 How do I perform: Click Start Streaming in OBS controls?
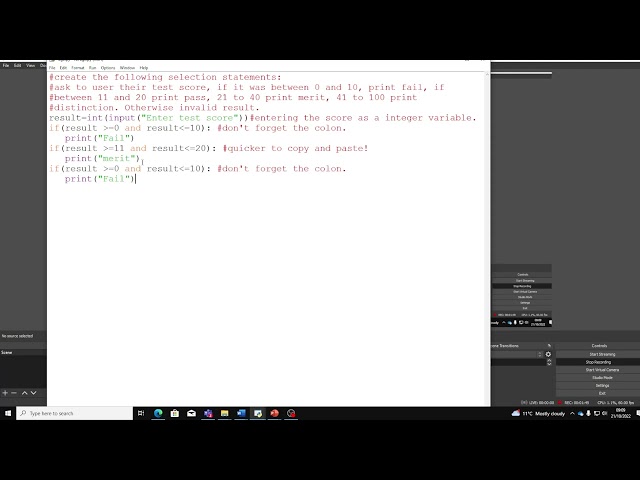coord(602,354)
